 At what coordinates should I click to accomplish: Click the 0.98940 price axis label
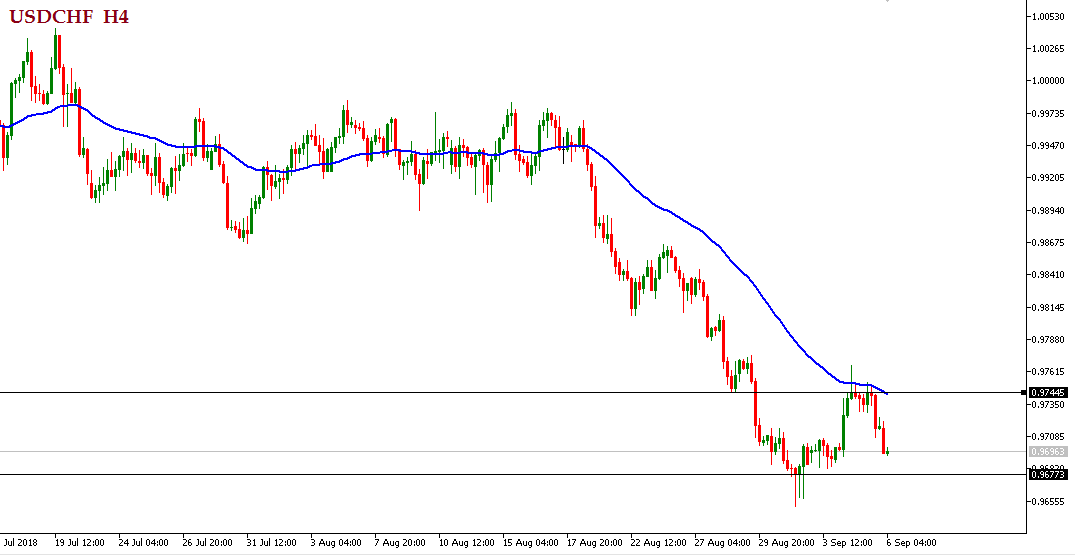click(x=1048, y=211)
